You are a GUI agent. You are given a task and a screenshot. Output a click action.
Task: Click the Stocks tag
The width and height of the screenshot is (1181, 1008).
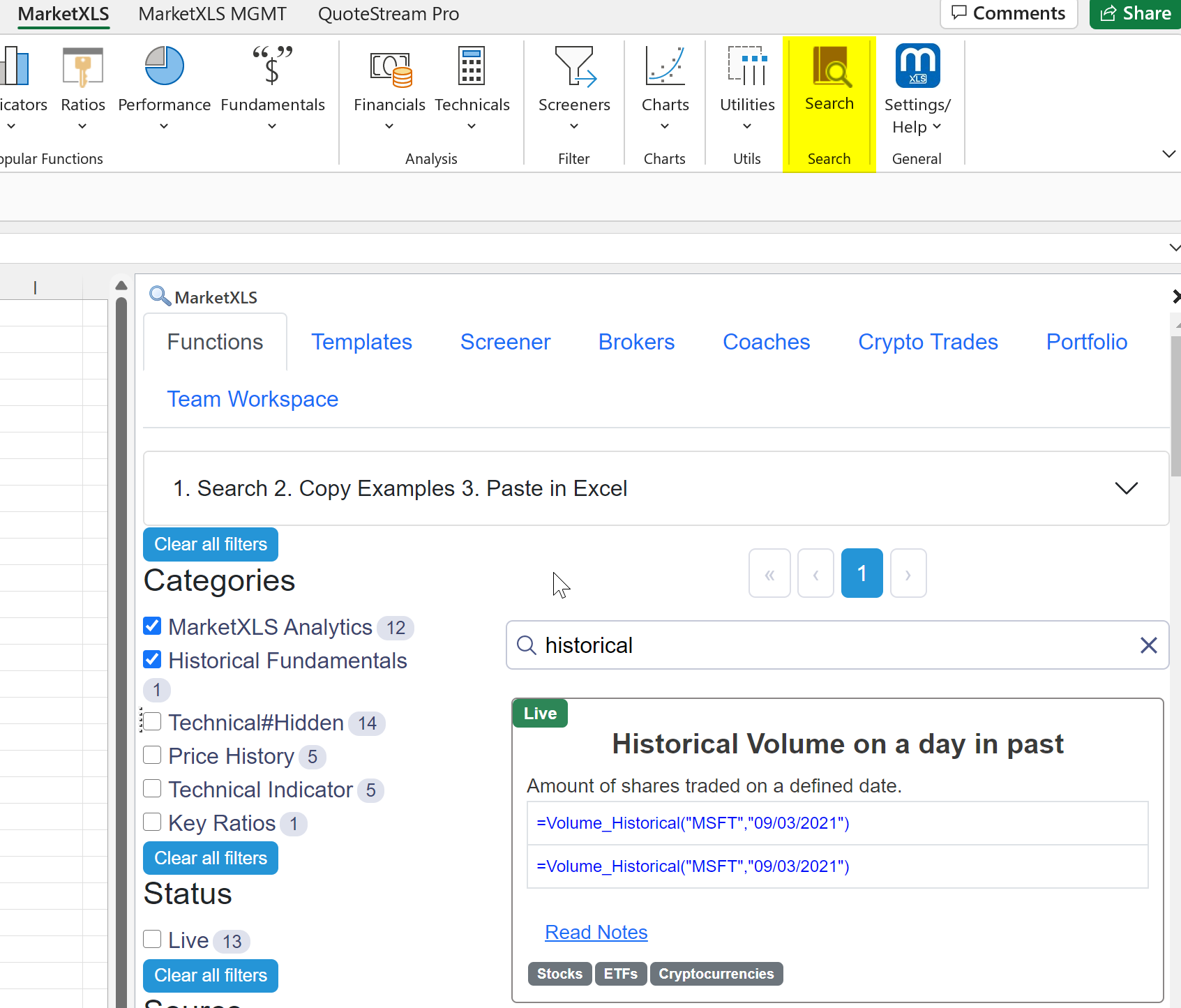(559, 974)
